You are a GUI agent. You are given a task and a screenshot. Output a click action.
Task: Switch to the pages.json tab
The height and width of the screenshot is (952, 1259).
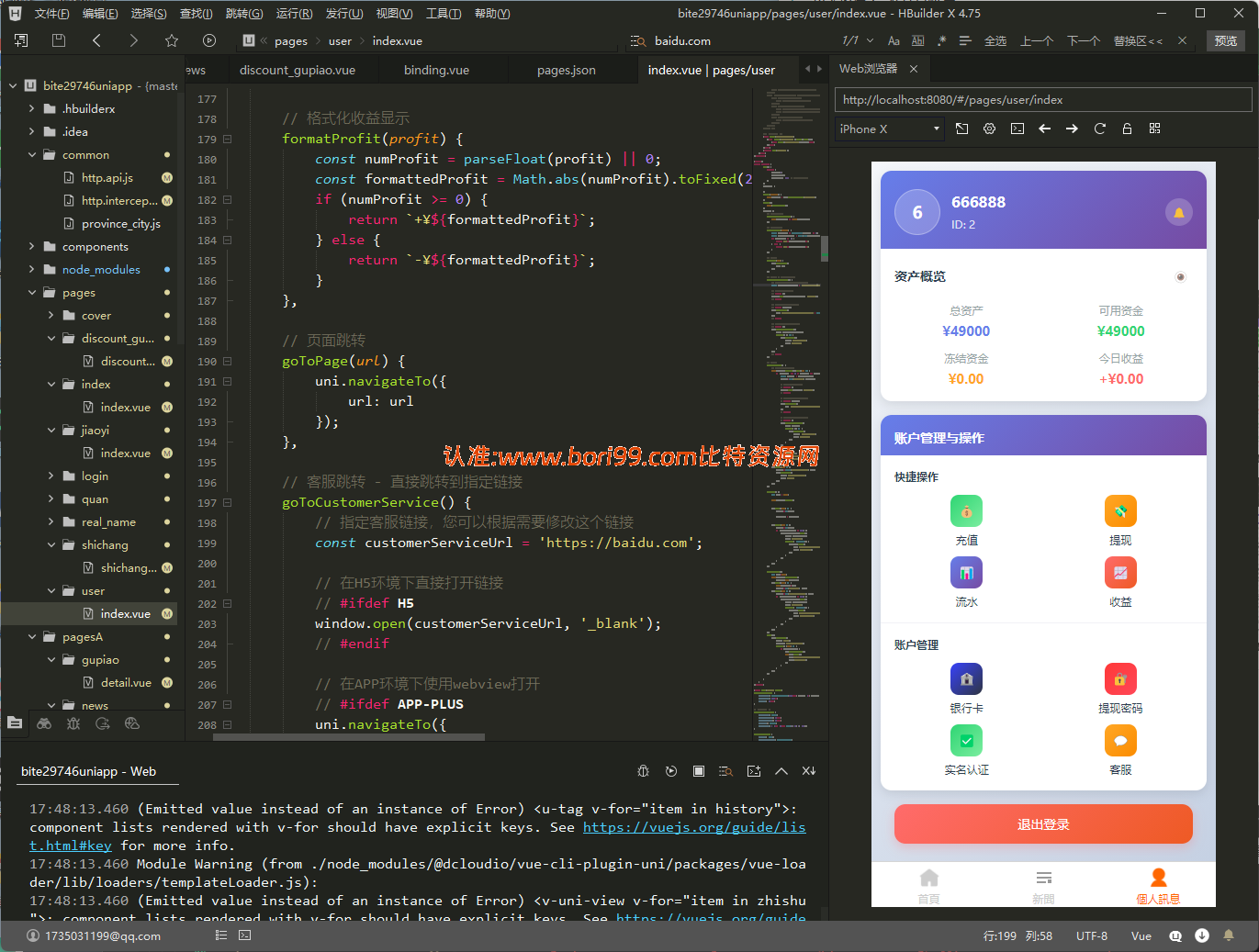(566, 70)
